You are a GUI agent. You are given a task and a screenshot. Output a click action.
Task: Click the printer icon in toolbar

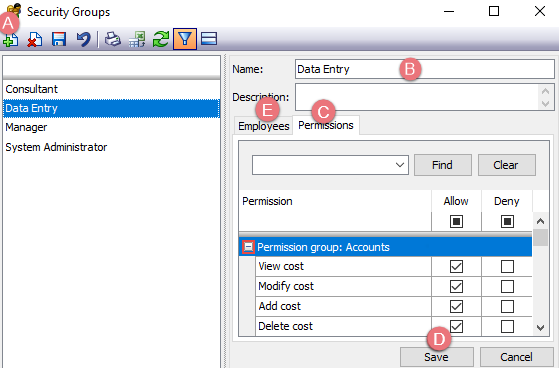click(x=113, y=39)
